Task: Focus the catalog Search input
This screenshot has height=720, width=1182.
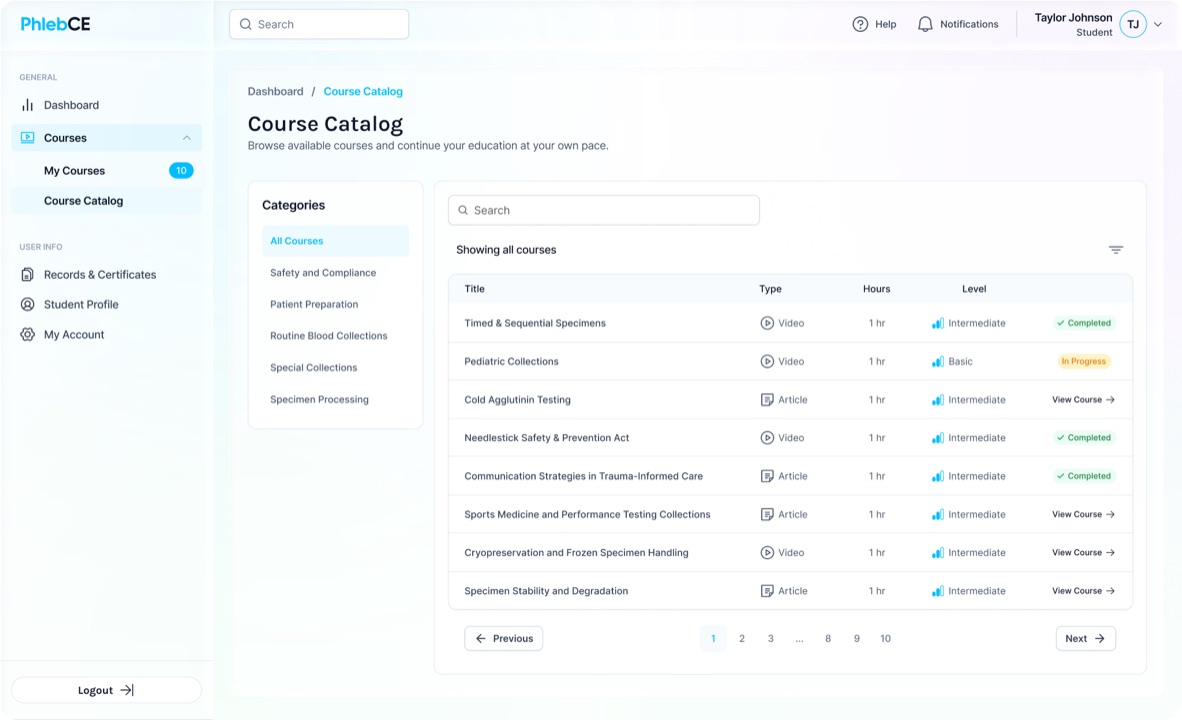Action: pyautogui.click(x=604, y=210)
